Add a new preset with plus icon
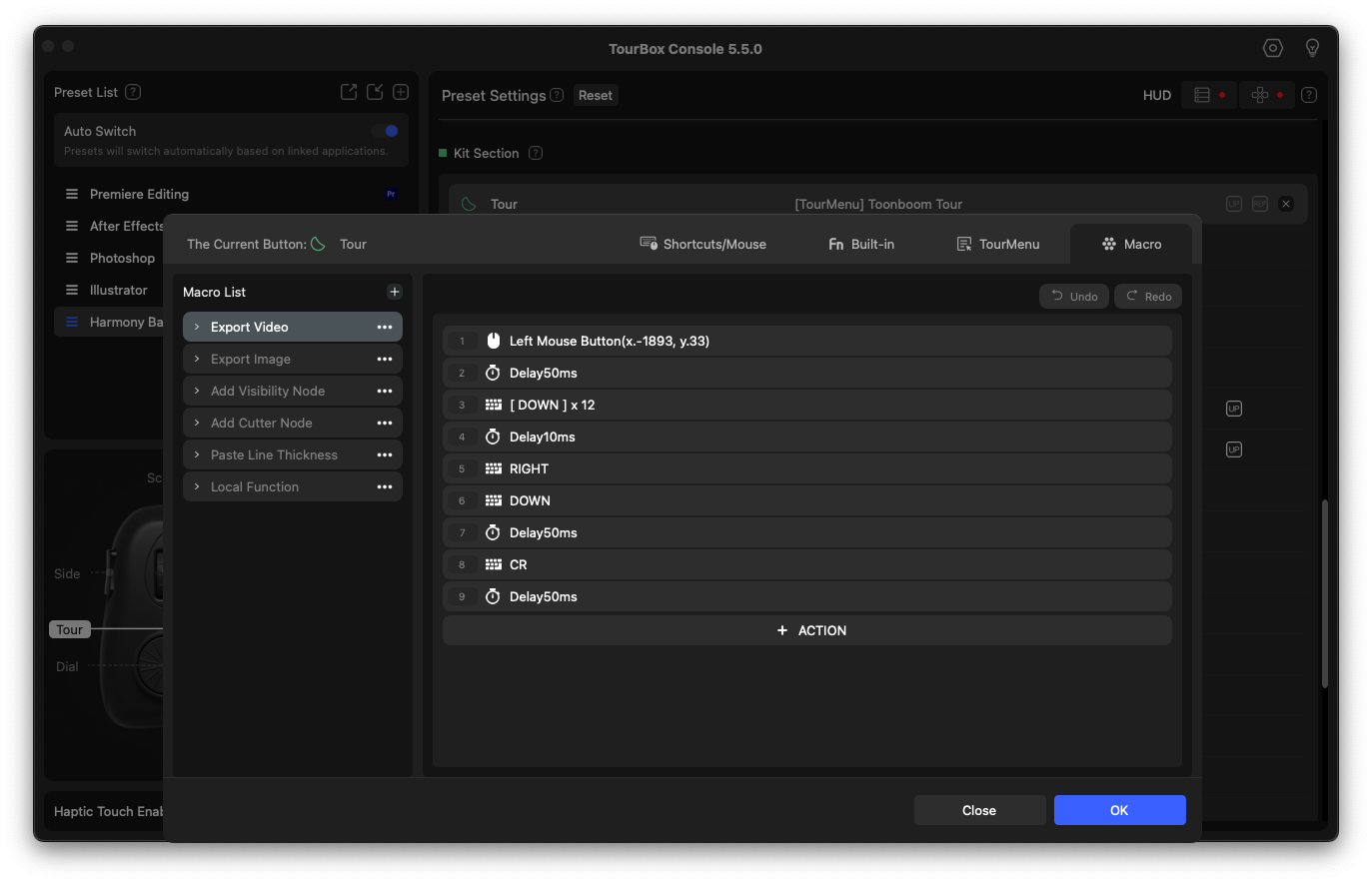 point(401,92)
